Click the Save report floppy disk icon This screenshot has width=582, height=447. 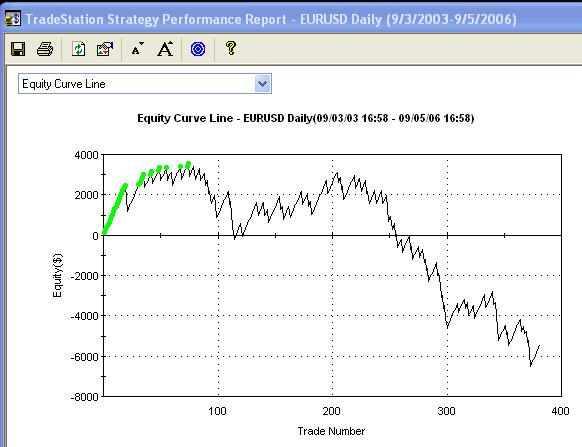click(18, 49)
